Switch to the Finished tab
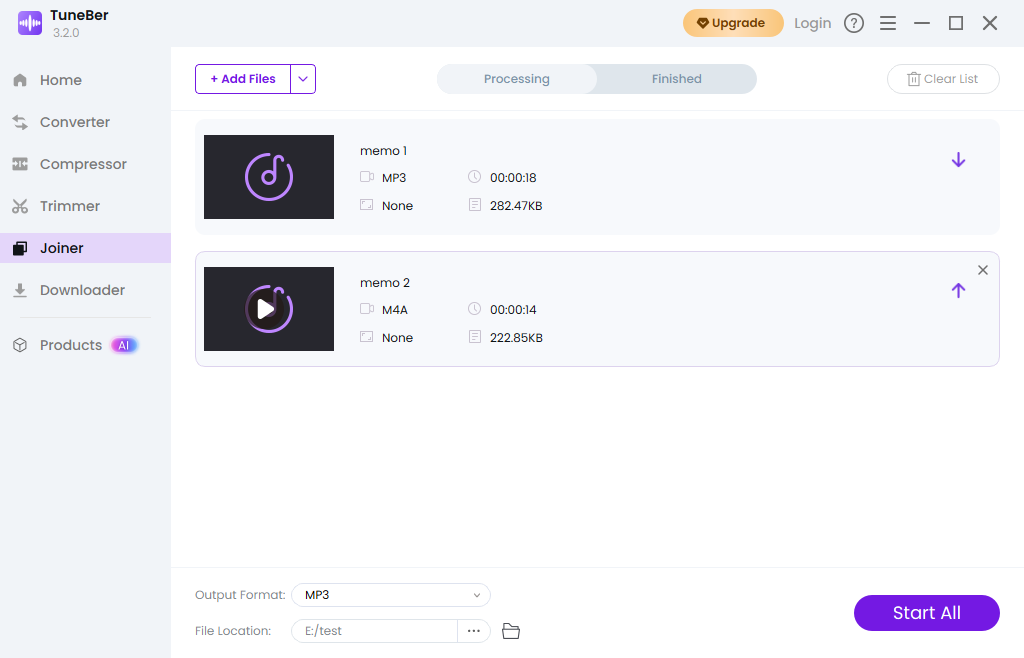1024x658 pixels. click(677, 79)
